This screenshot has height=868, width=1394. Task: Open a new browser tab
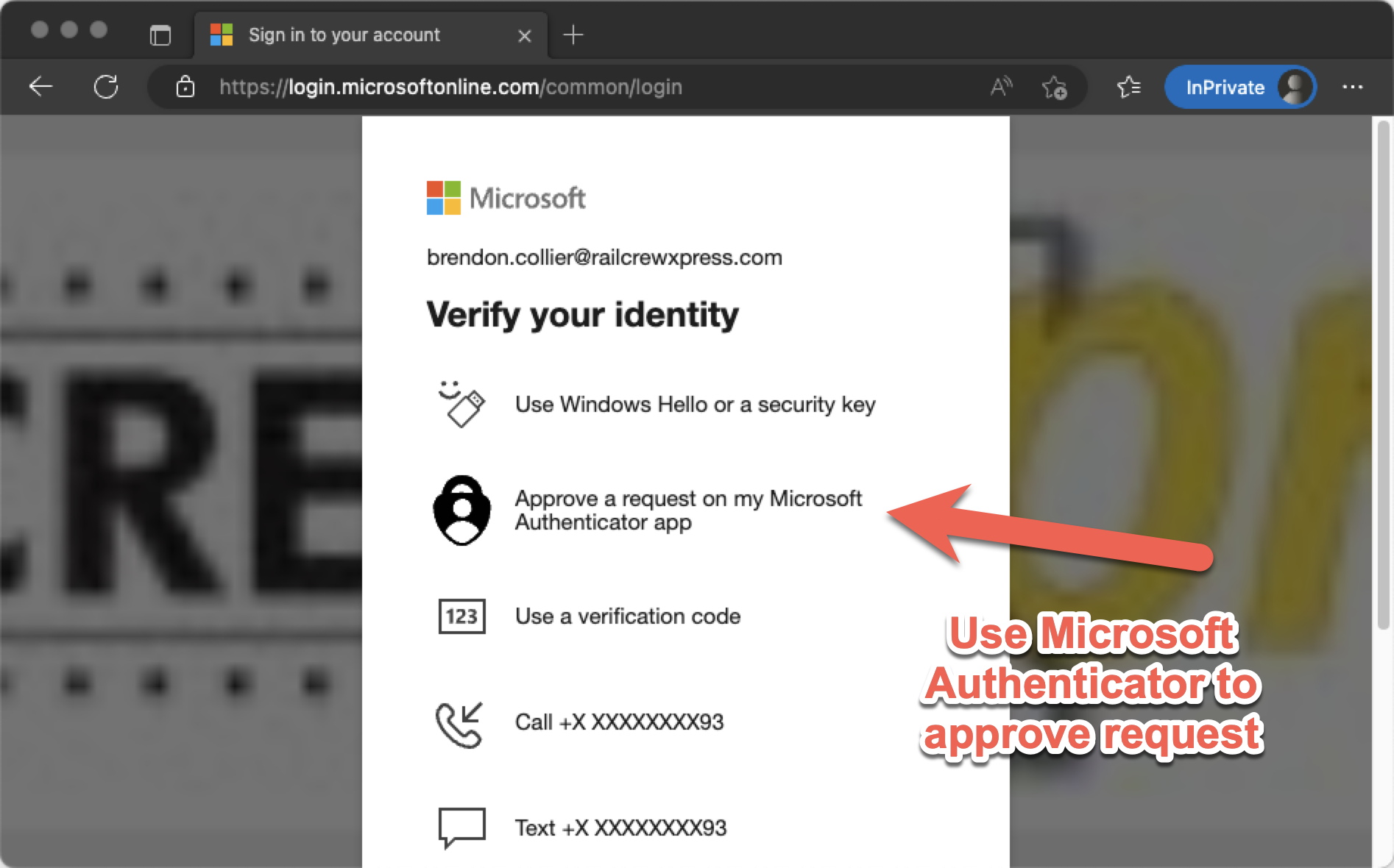[x=573, y=35]
